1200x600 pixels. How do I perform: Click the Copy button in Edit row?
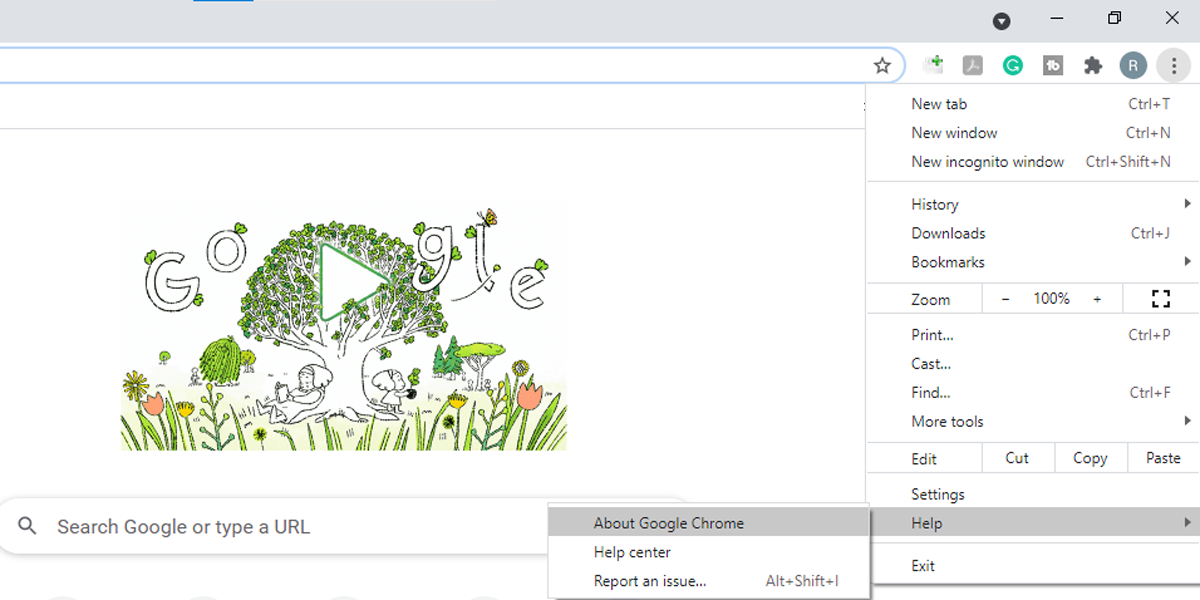[1090, 458]
